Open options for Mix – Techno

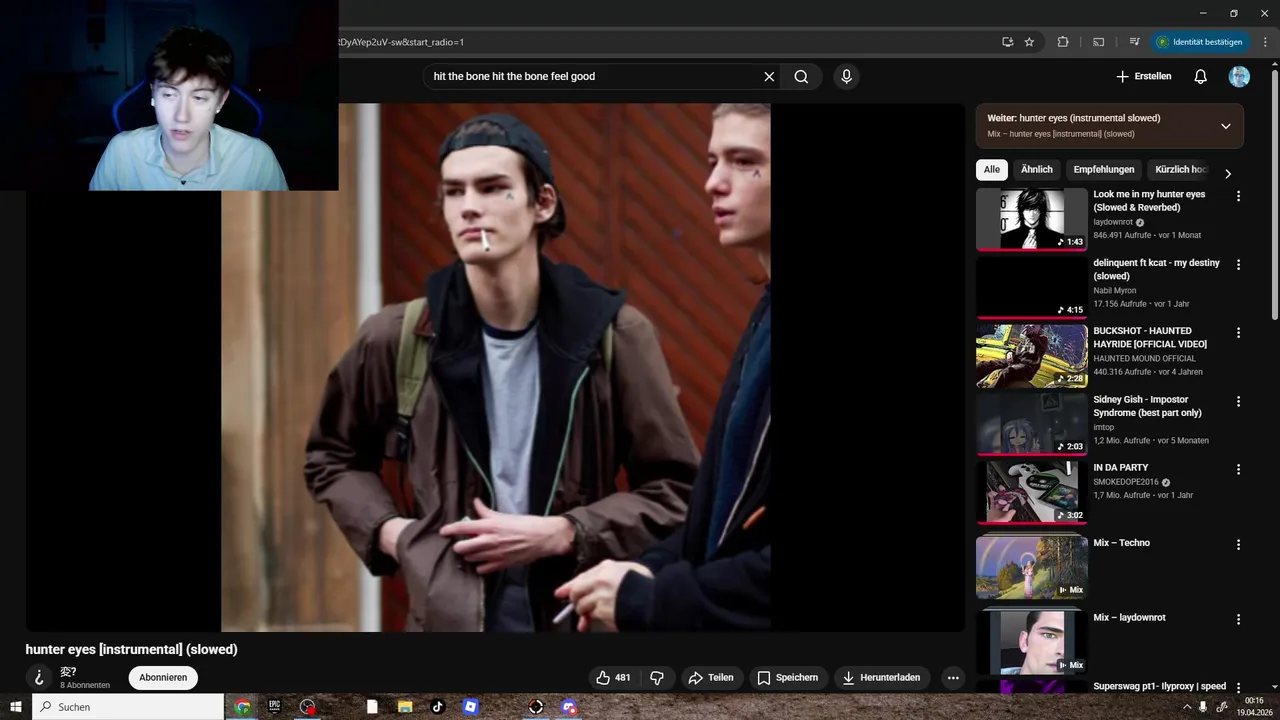(x=1238, y=545)
